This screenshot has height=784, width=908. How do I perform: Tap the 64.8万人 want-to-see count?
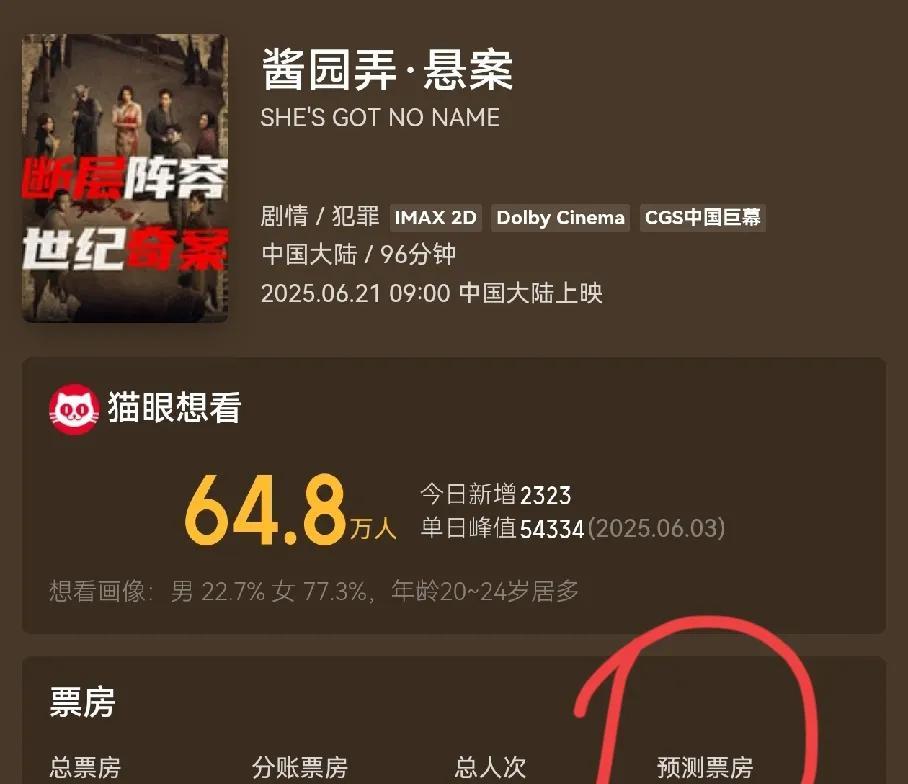point(291,511)
